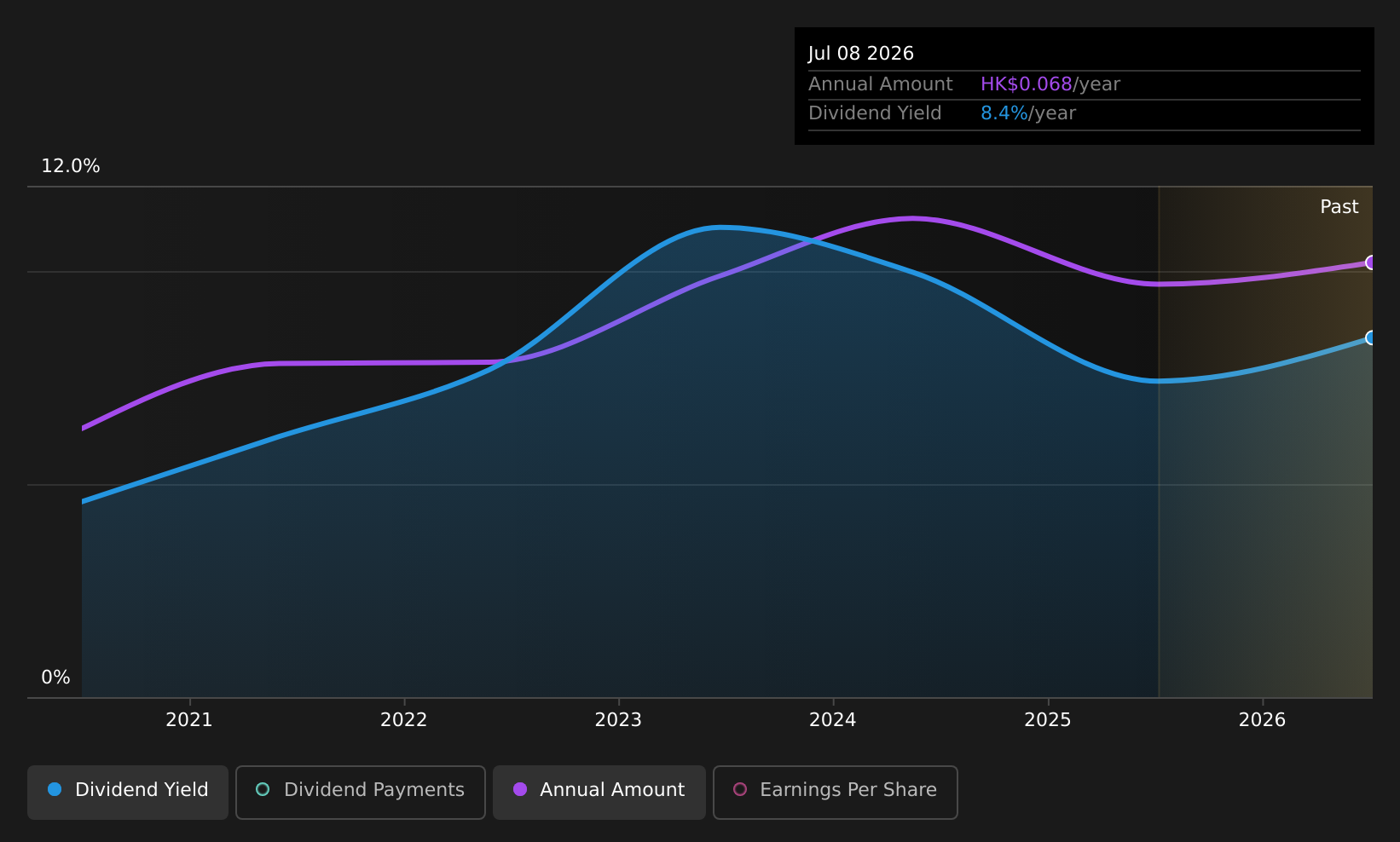Click the 0% y-axis label

tap(56, 678)
